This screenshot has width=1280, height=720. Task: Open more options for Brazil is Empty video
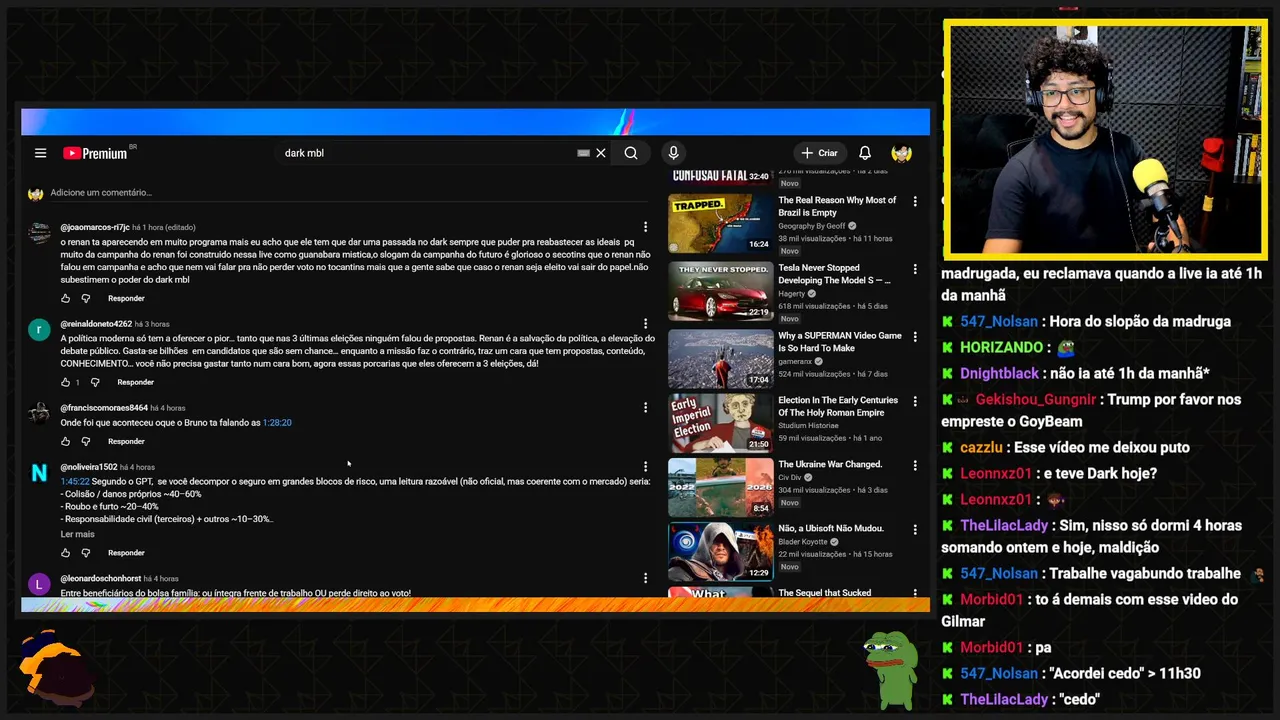(915, 201)
